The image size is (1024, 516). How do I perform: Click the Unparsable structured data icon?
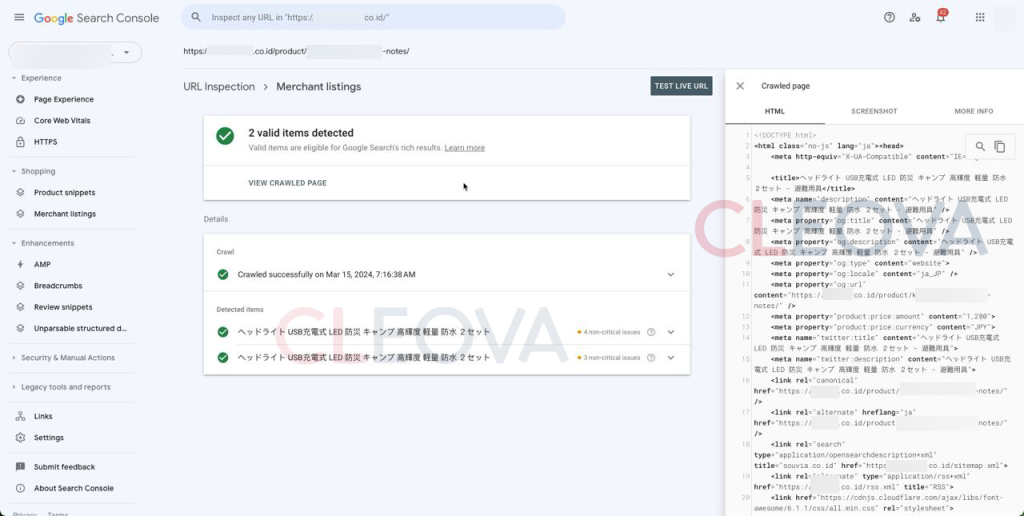(x=20, y=328)
